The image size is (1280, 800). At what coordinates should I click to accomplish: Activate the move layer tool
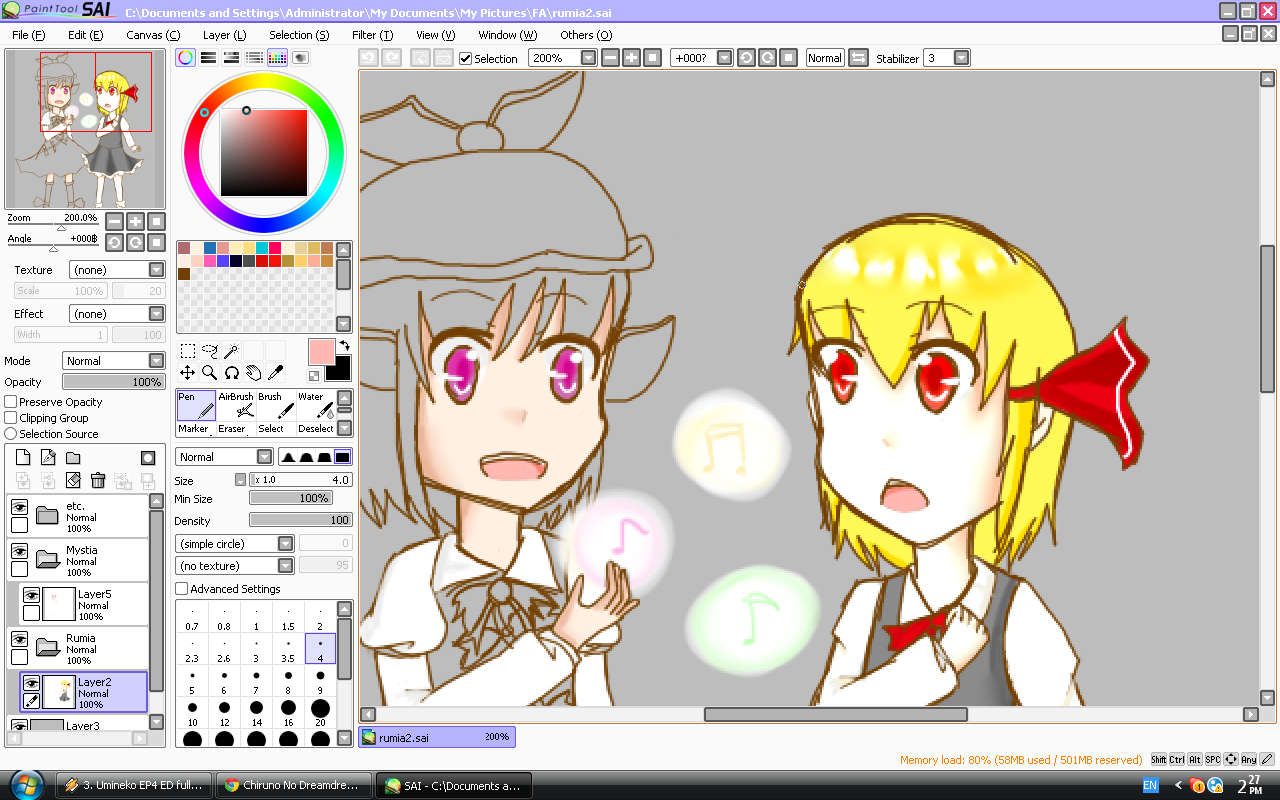[x=188, y=373]
